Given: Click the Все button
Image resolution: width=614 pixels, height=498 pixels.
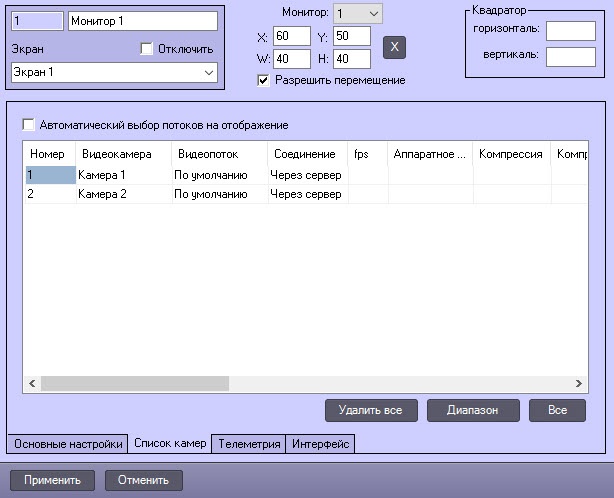Looking at the screenshot, I should [x=557, y=410].
